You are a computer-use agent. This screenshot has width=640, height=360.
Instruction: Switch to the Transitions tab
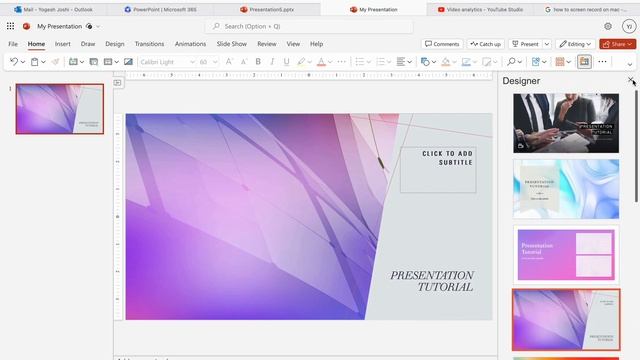149,44
